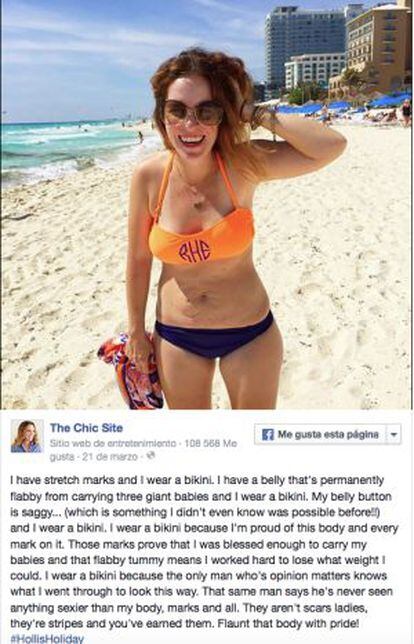The width and height of the screenshot is (414, 644).
Task: Click the tall gray hotel tower in background
Action: (304, 47)
